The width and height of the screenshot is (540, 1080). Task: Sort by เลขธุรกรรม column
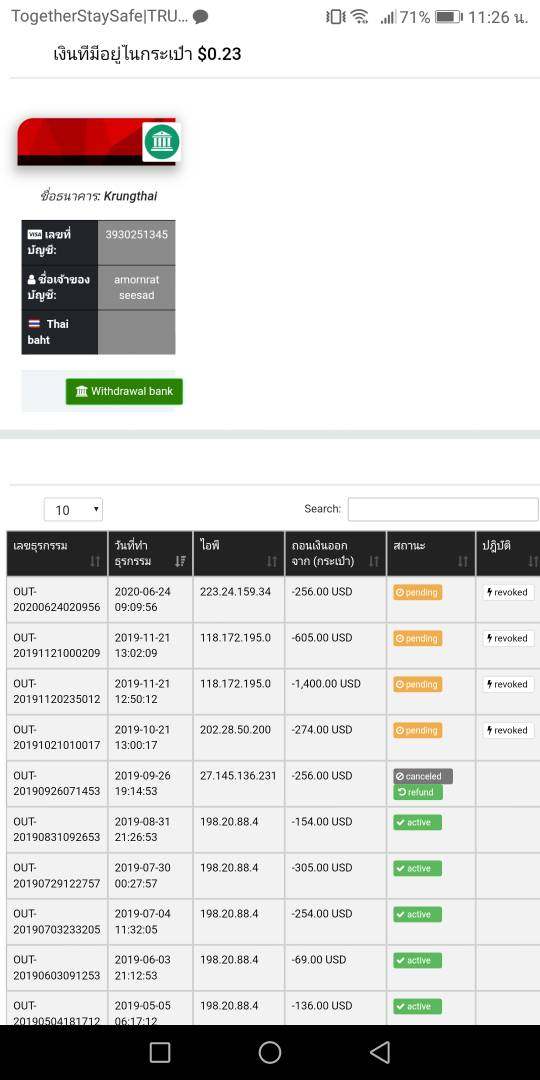(57, 553)
